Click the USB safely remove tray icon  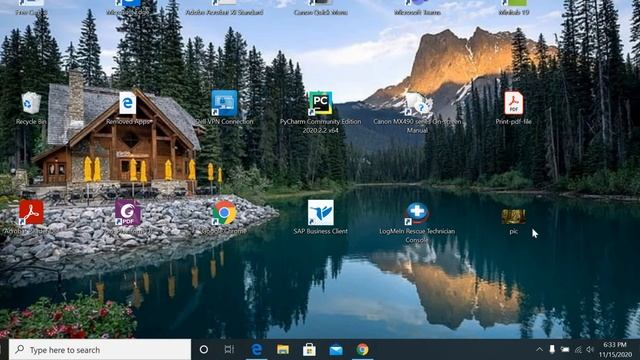coord(552,349)
